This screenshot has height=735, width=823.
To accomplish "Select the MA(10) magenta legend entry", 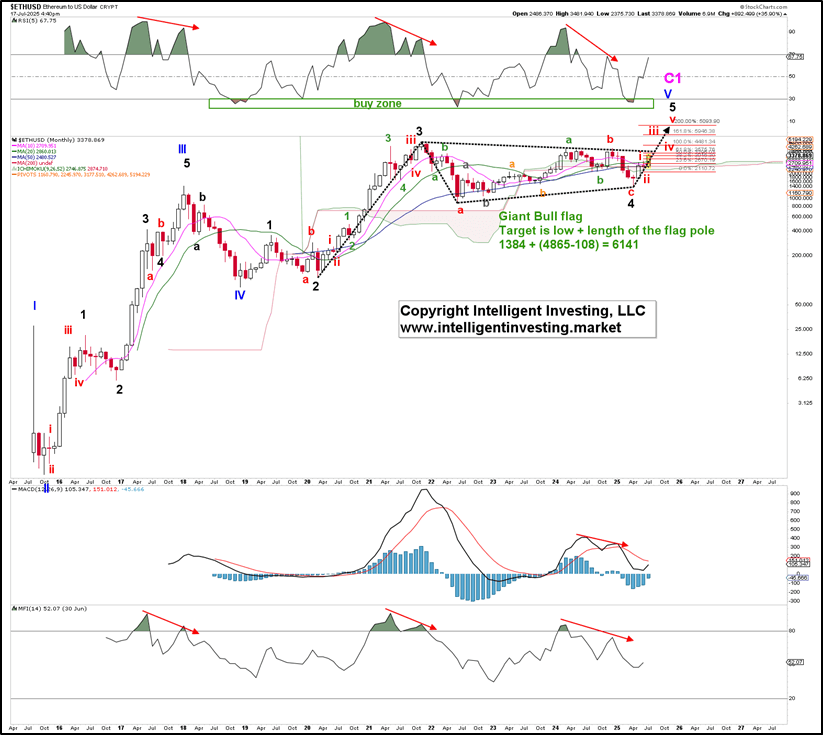I will tap(33, 145).
